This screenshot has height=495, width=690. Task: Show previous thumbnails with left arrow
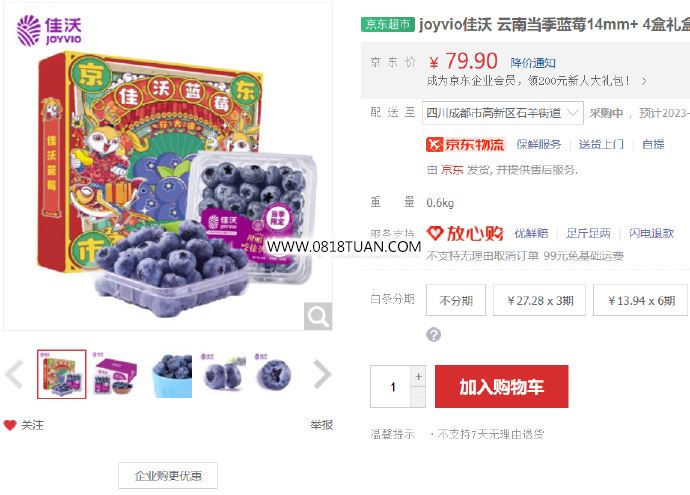14,374
